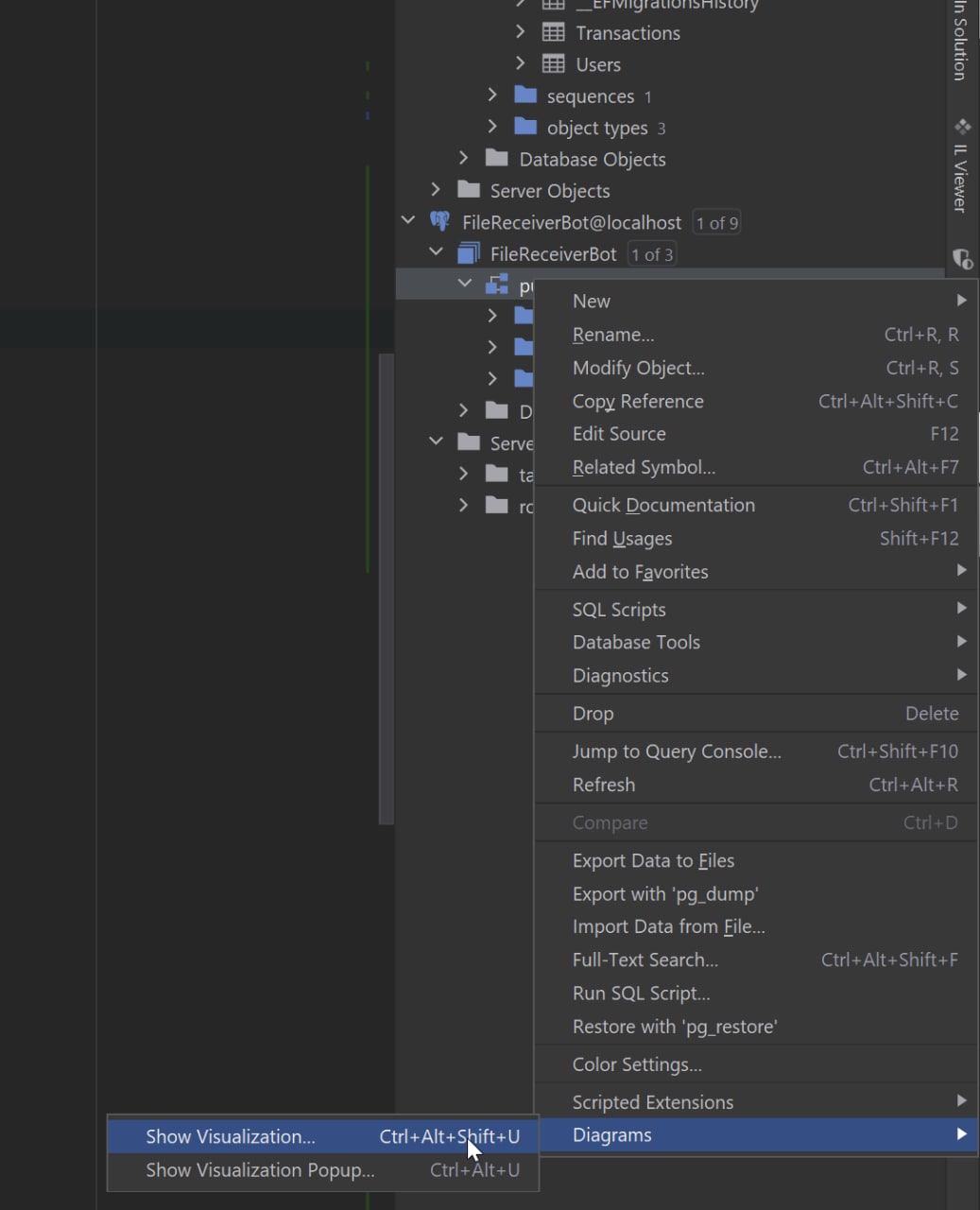Select Export with 'pg_dump'

(756, 893)
